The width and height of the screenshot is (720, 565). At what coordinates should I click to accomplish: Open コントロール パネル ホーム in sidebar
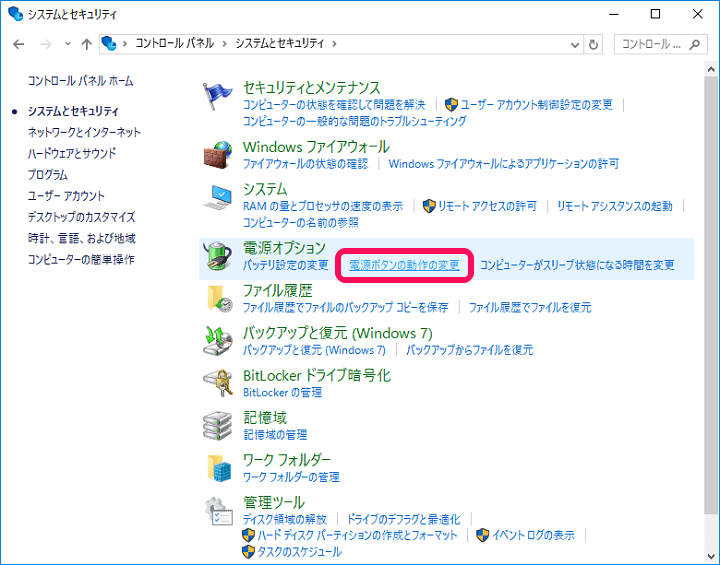tap(80, 81)
